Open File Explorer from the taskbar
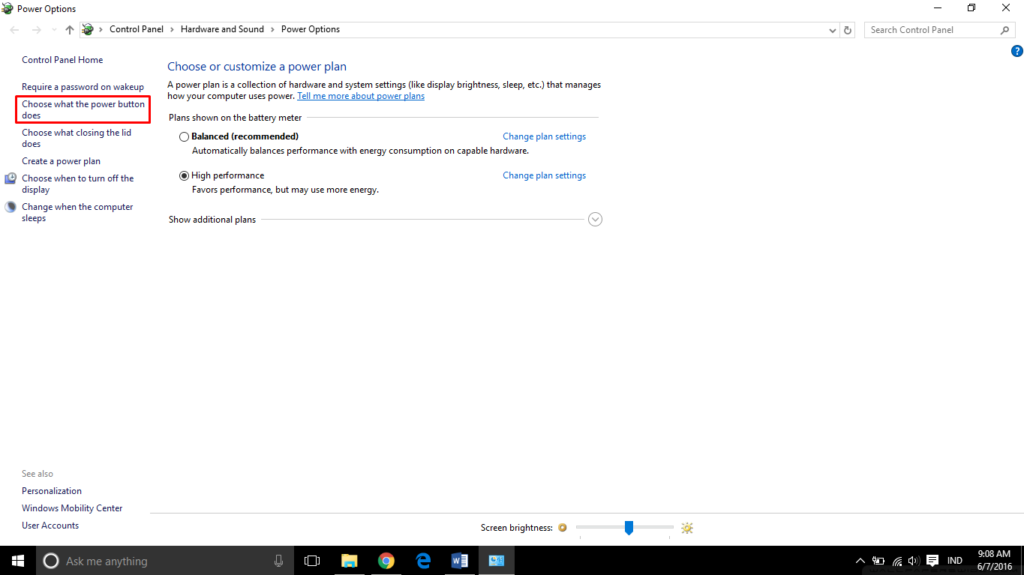1024x575 pixels. (349, 561)
